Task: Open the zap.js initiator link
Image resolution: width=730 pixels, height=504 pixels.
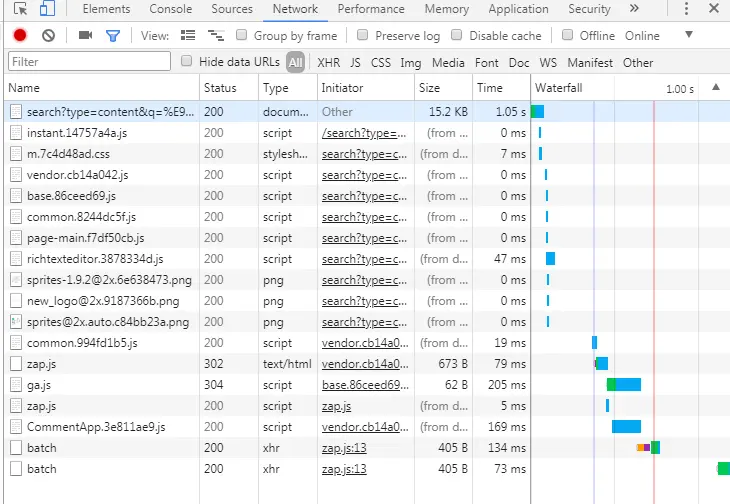Action: pos(336,406)
